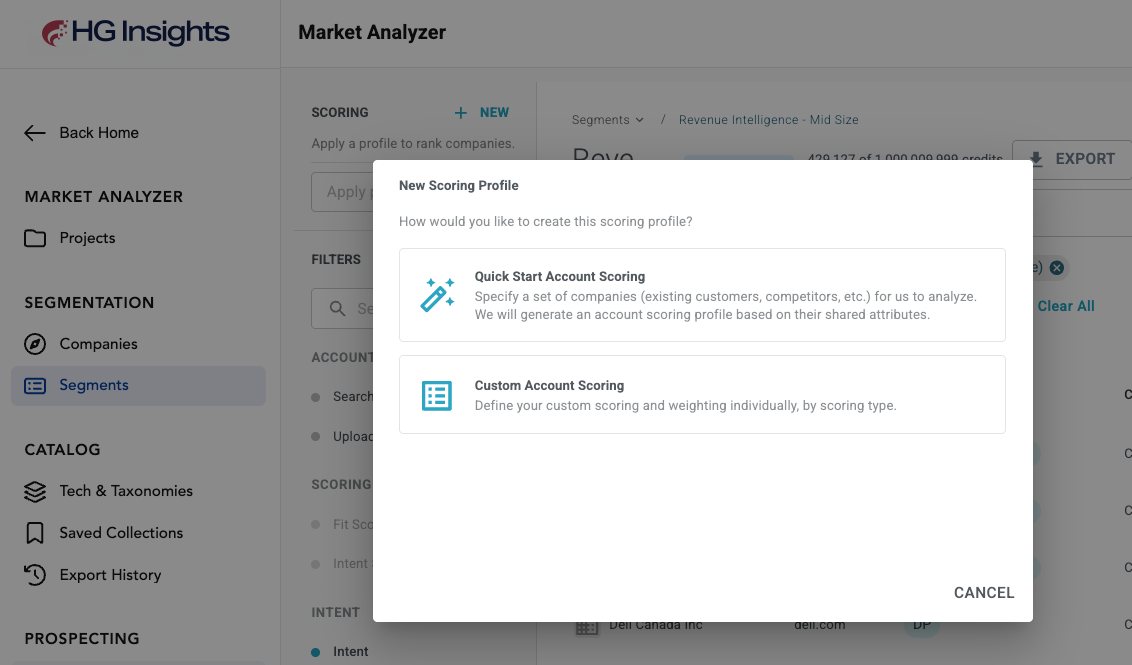Screen dimensions: 1132x665
Task: Click Dell Canada Inc company name
Action: coord(656,626)
